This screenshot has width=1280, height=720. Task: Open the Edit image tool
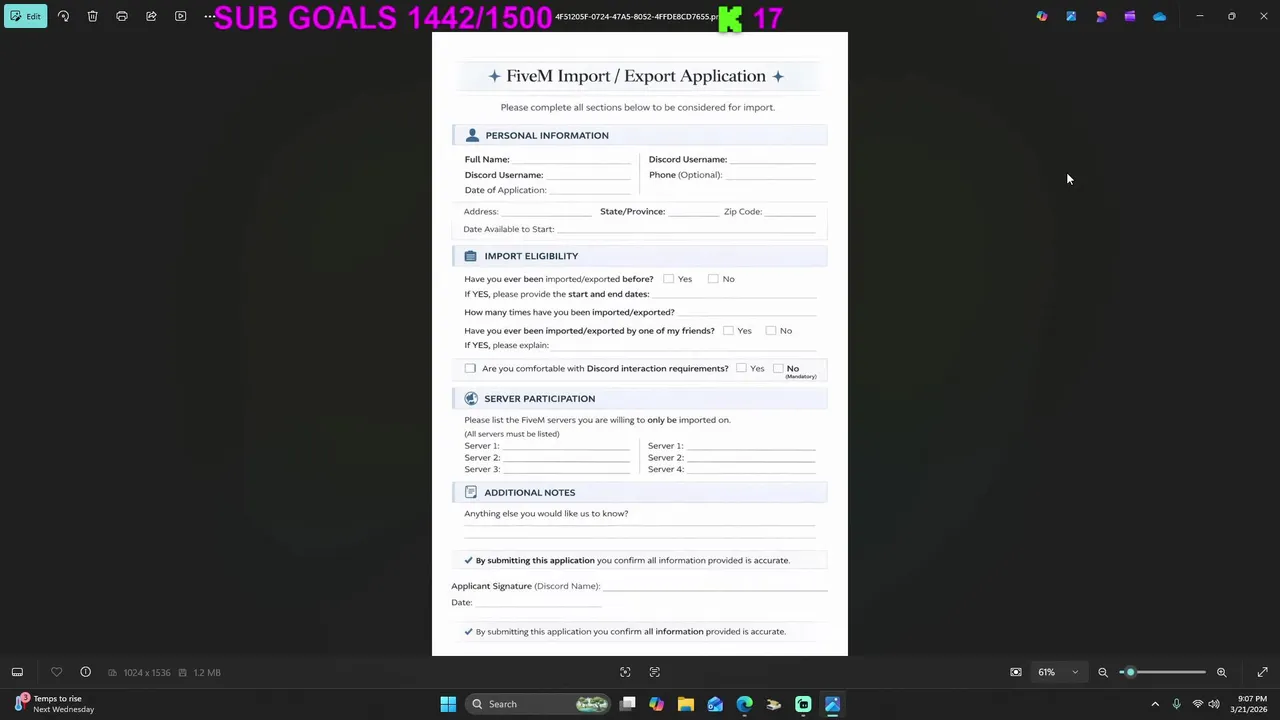click(x=25, y=16)
